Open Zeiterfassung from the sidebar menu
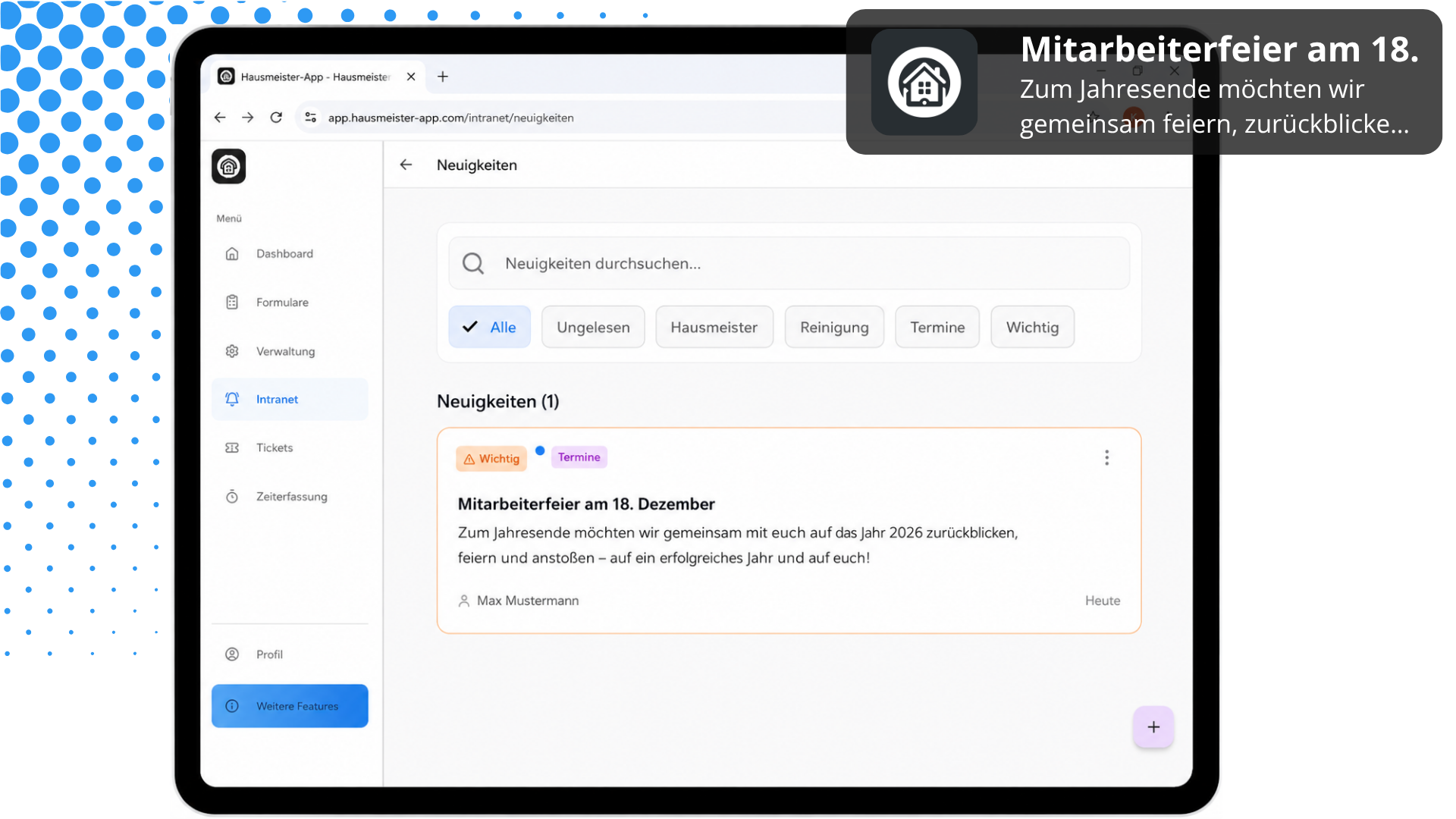The height and width of the screenshot is (819, 1456). pyautogui.click(x=290, y=496)
